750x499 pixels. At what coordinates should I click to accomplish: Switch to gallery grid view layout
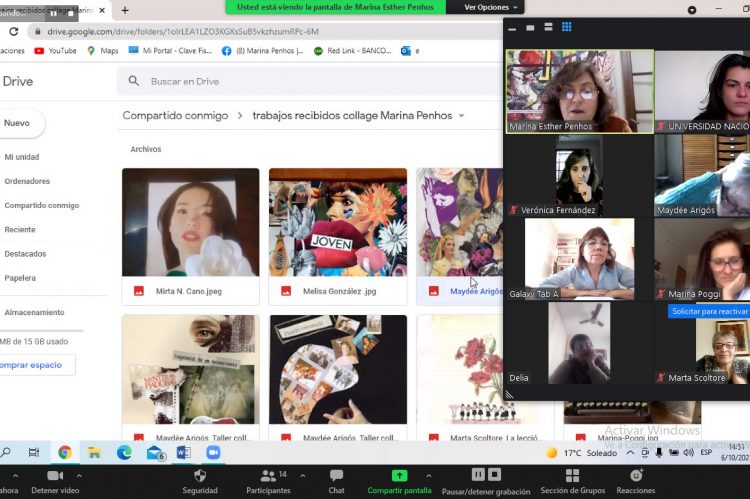[567, 27]
